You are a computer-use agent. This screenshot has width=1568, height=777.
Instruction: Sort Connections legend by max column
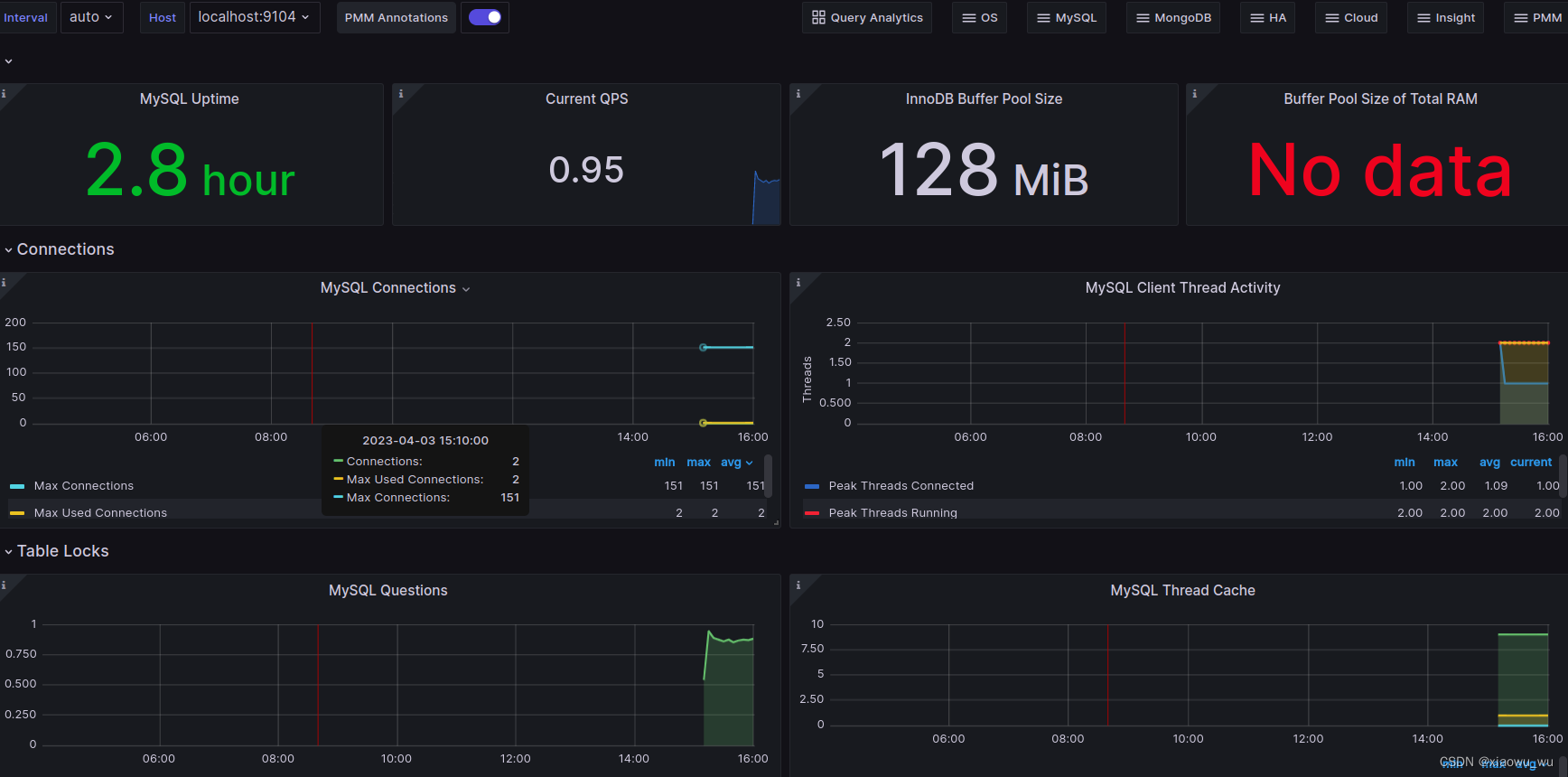[698, 463]
